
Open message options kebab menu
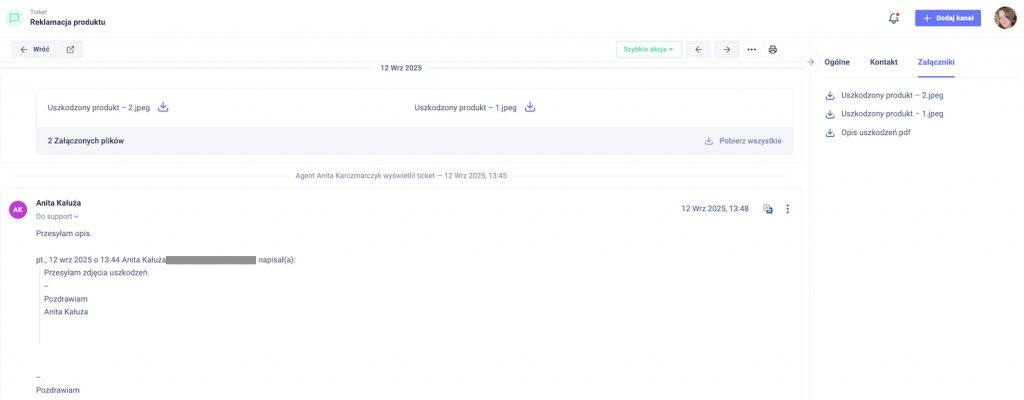click(x=787, y=209)
